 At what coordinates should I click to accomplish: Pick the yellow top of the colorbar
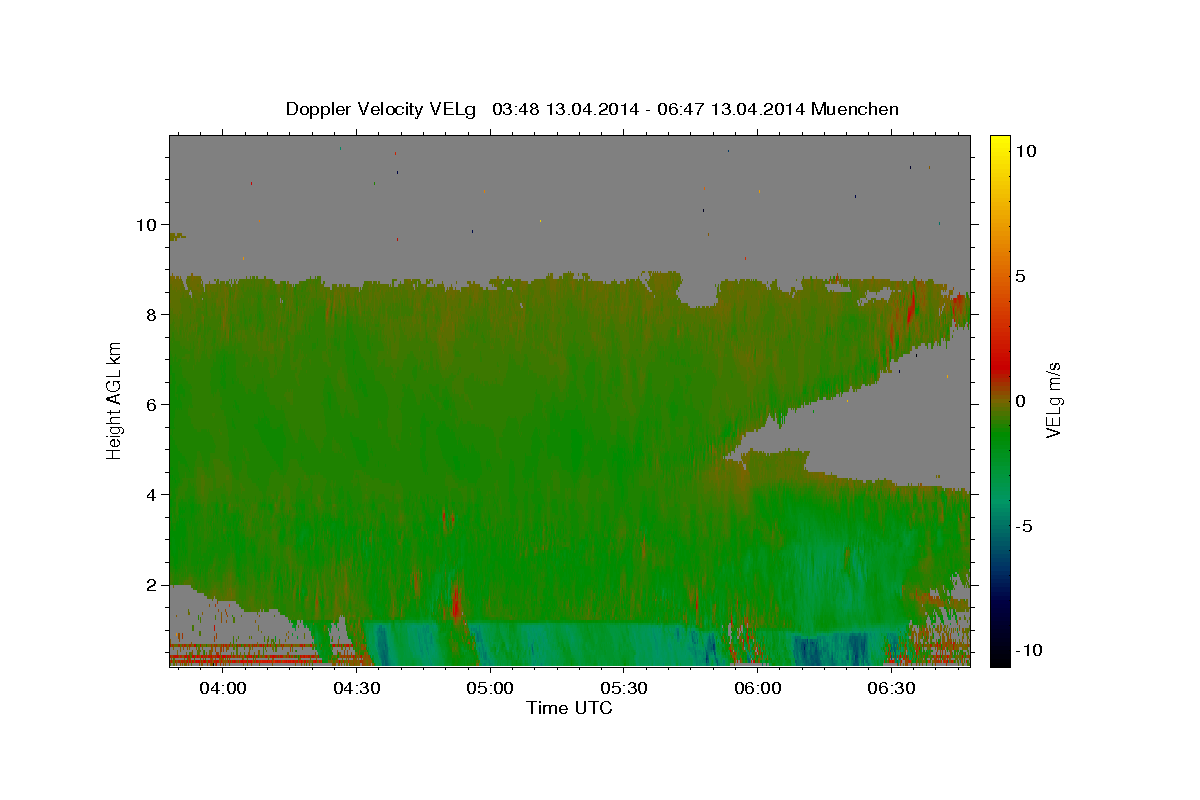click(1000, 148)
